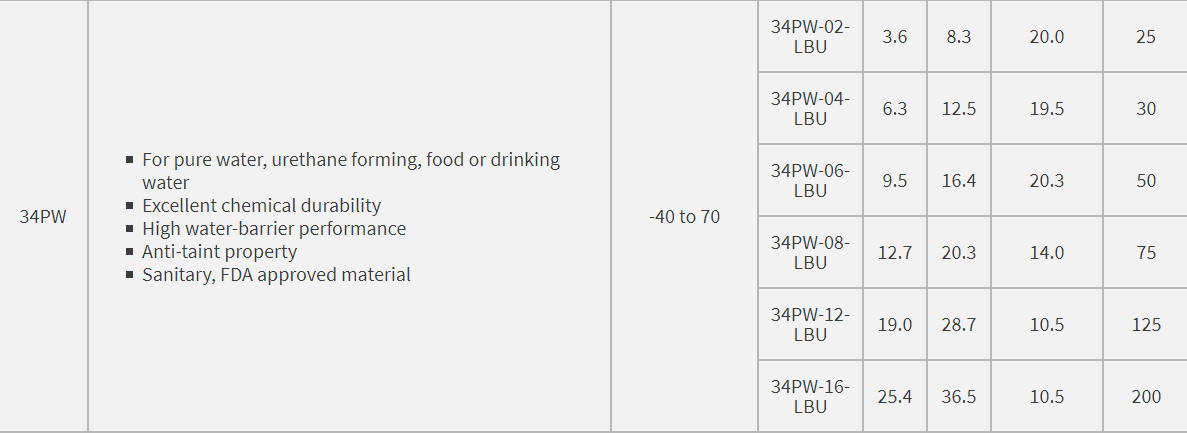The width and height of the screenshot is (1187, 433).
Task: Select the 'Excellent chemical durability' bullet text
Action: (x=261, y=206)
